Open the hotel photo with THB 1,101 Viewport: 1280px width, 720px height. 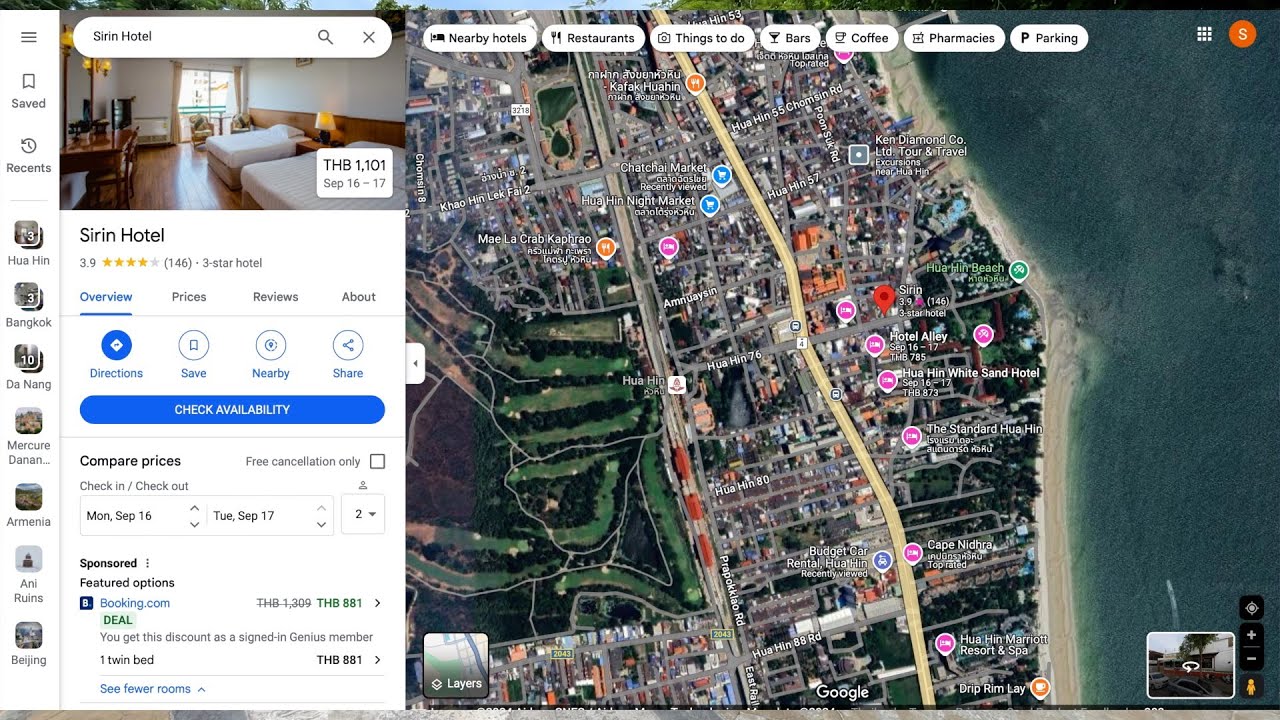[232, 133]
